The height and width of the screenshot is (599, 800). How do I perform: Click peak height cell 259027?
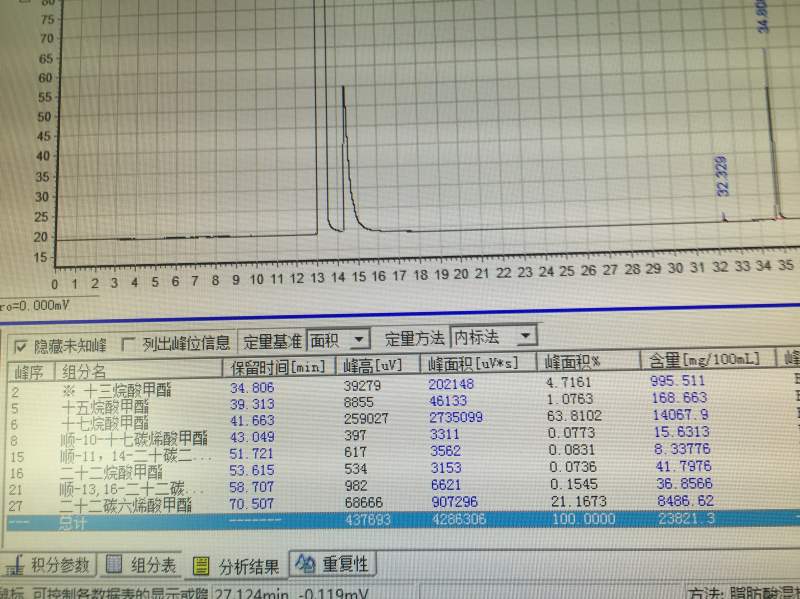click(x=366, y=419)
